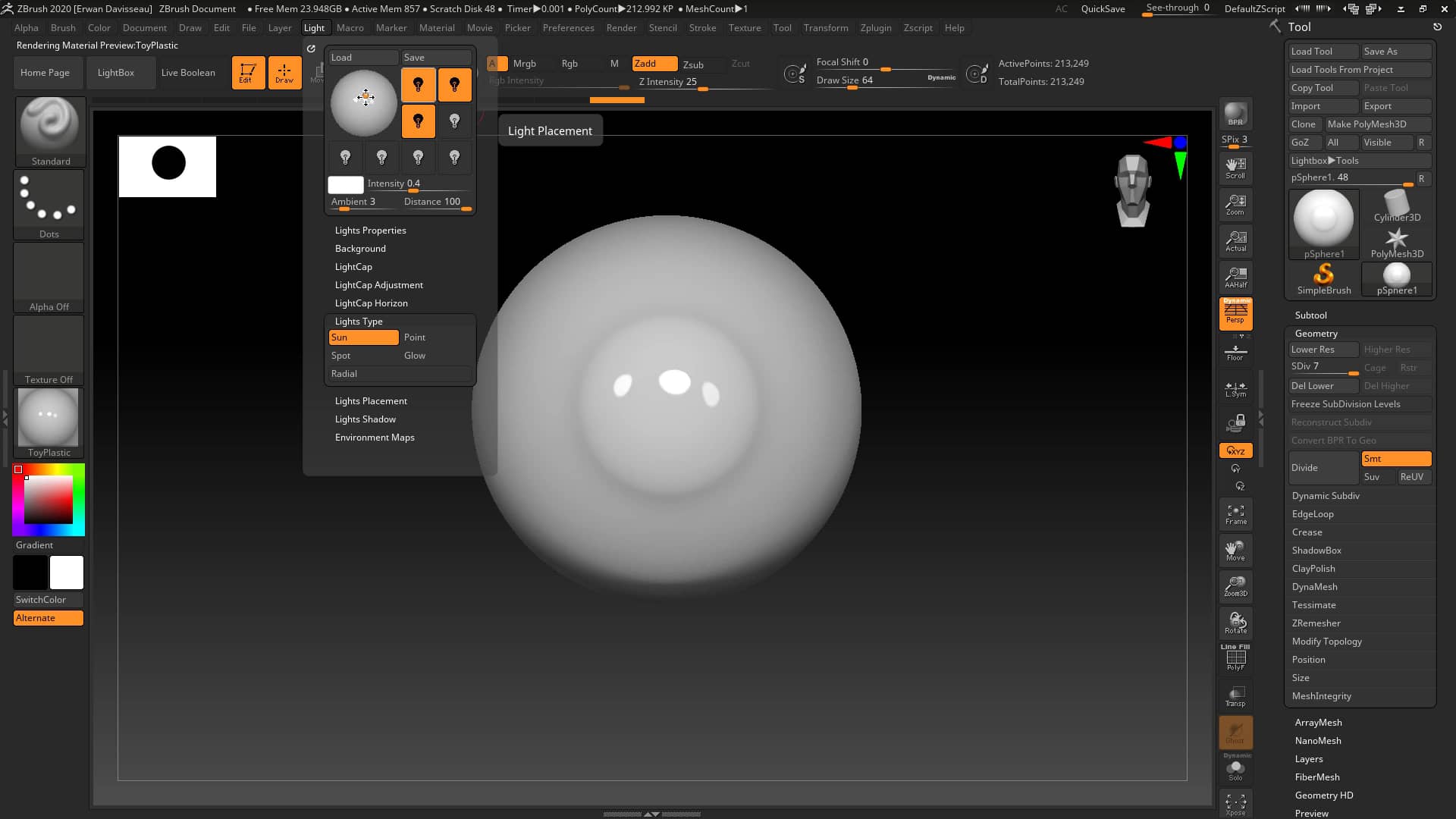
Task: Open the Preferences menu
Action: pos(569,28)
